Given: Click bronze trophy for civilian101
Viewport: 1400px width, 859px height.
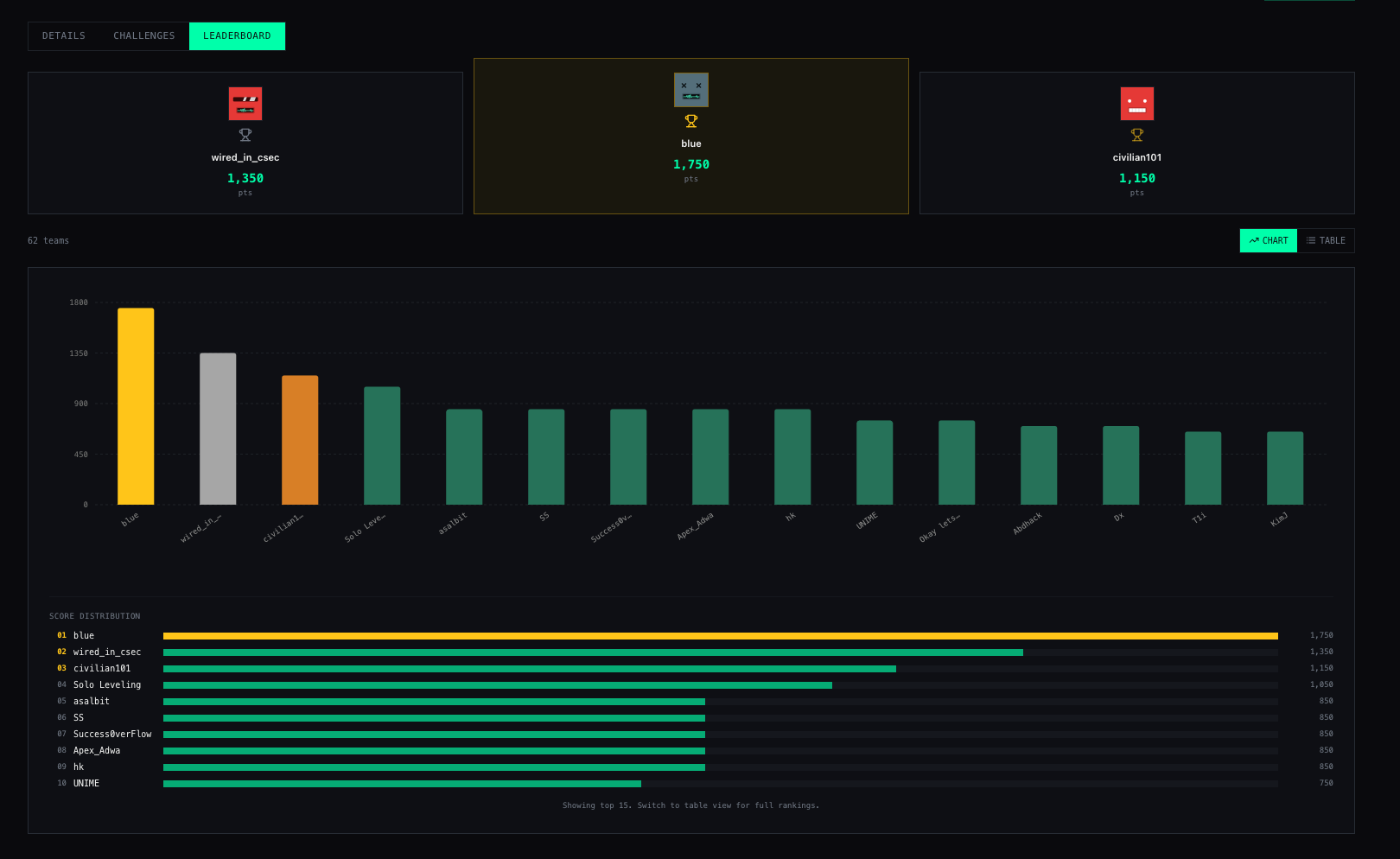Looking at the screenshot, I should (1137, 135).
